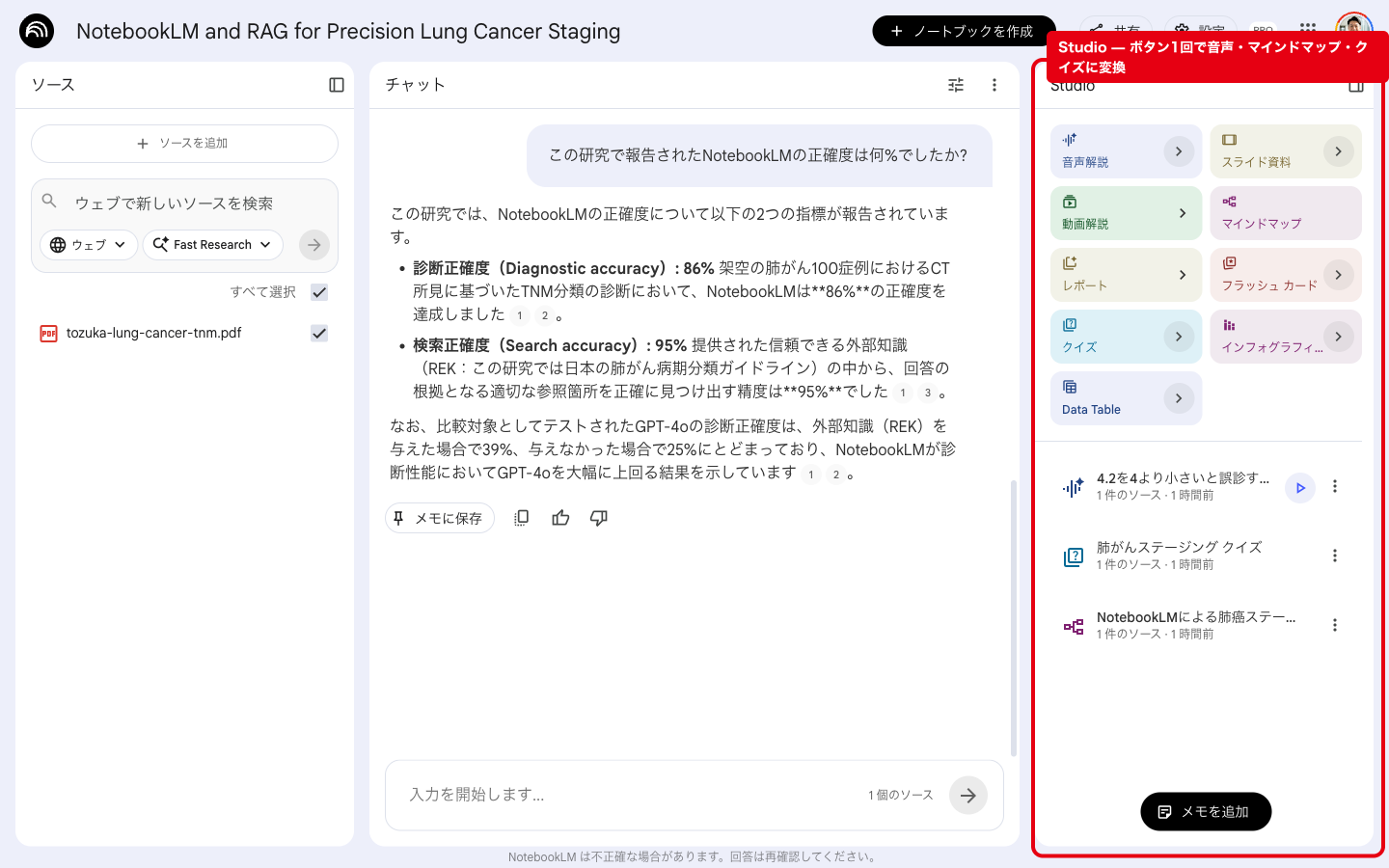Open the インフォグラフィック tile
The image size is (1389, 868).
pos(1286,337)
